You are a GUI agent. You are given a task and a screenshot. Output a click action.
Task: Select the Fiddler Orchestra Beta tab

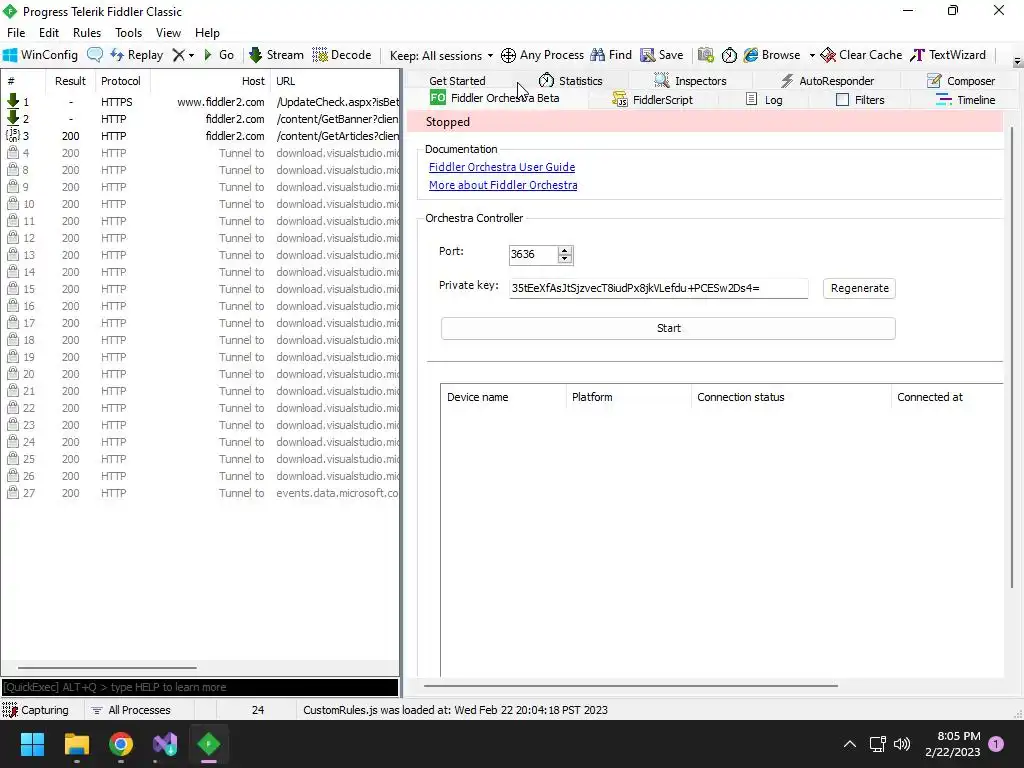pos(494,98)
